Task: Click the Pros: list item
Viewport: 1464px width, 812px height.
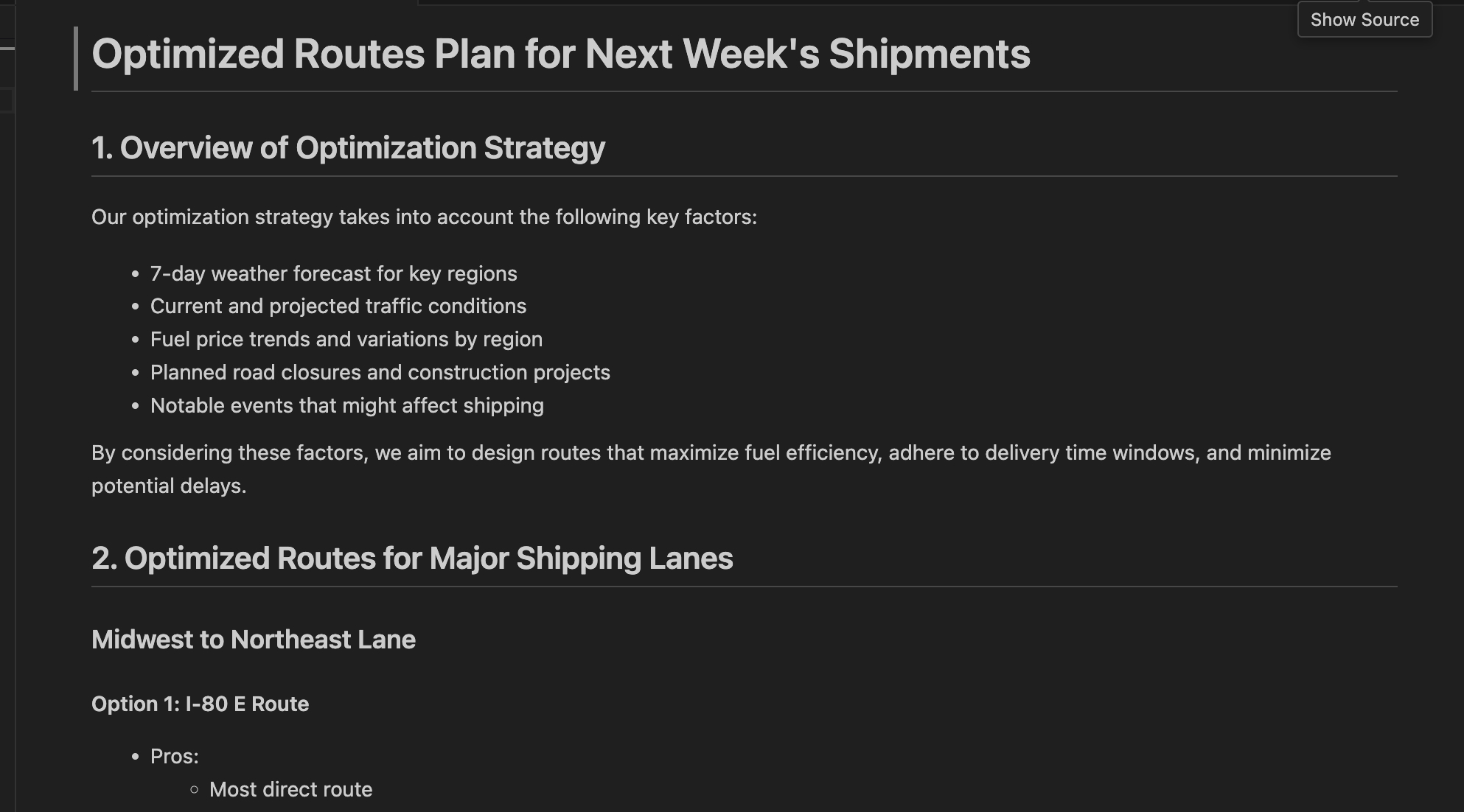Action: (x=174, y=757)
